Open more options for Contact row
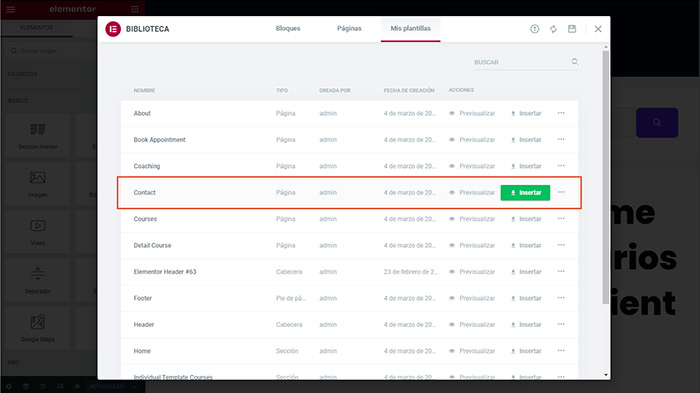 click(x=561, y=192)
